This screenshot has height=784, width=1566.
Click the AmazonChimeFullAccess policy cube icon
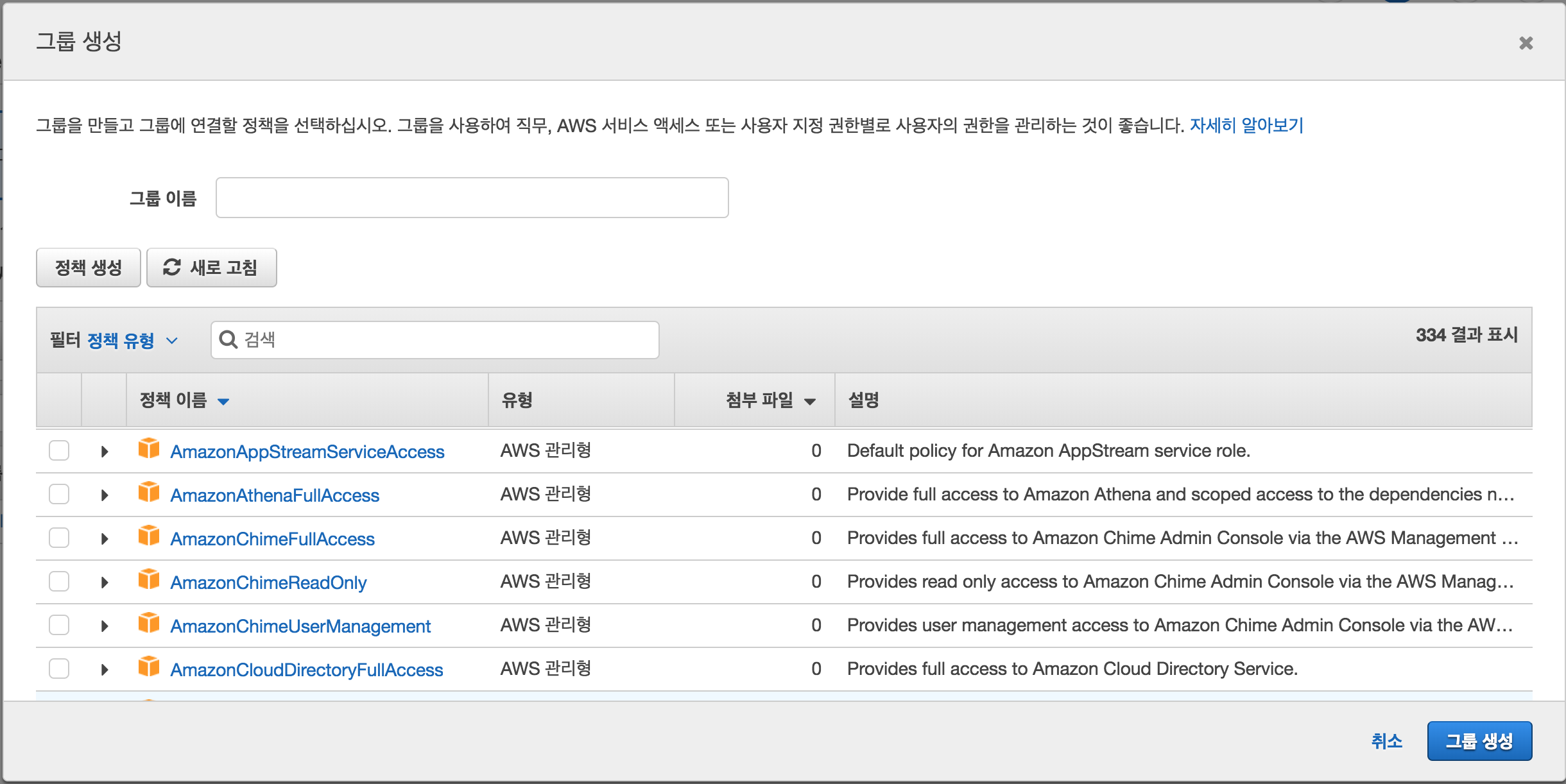click(x=149, y=536)
